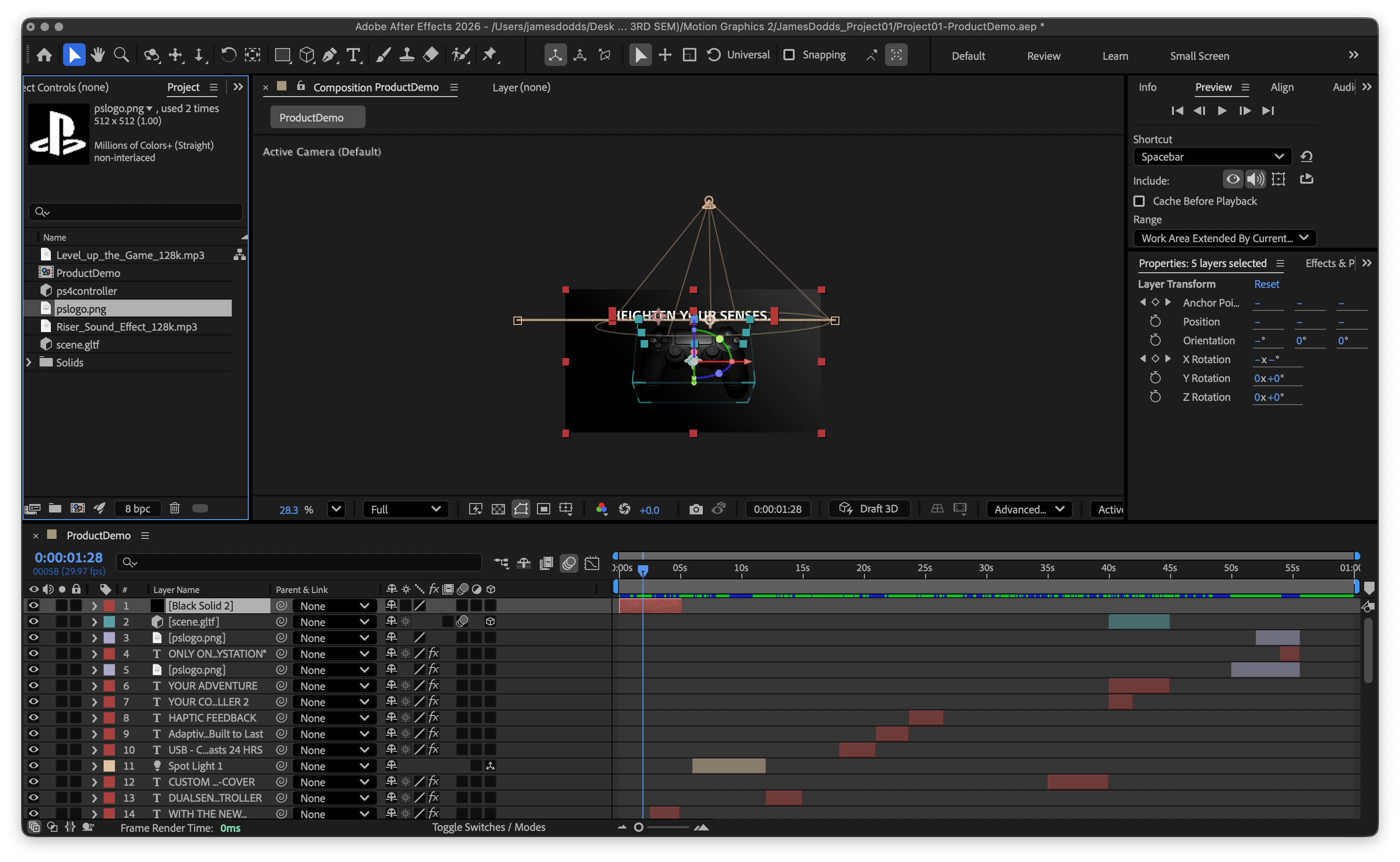This screenshot has height=862, width=1400.
Task: Select the Type tool
Action: (x=353, y=55)
